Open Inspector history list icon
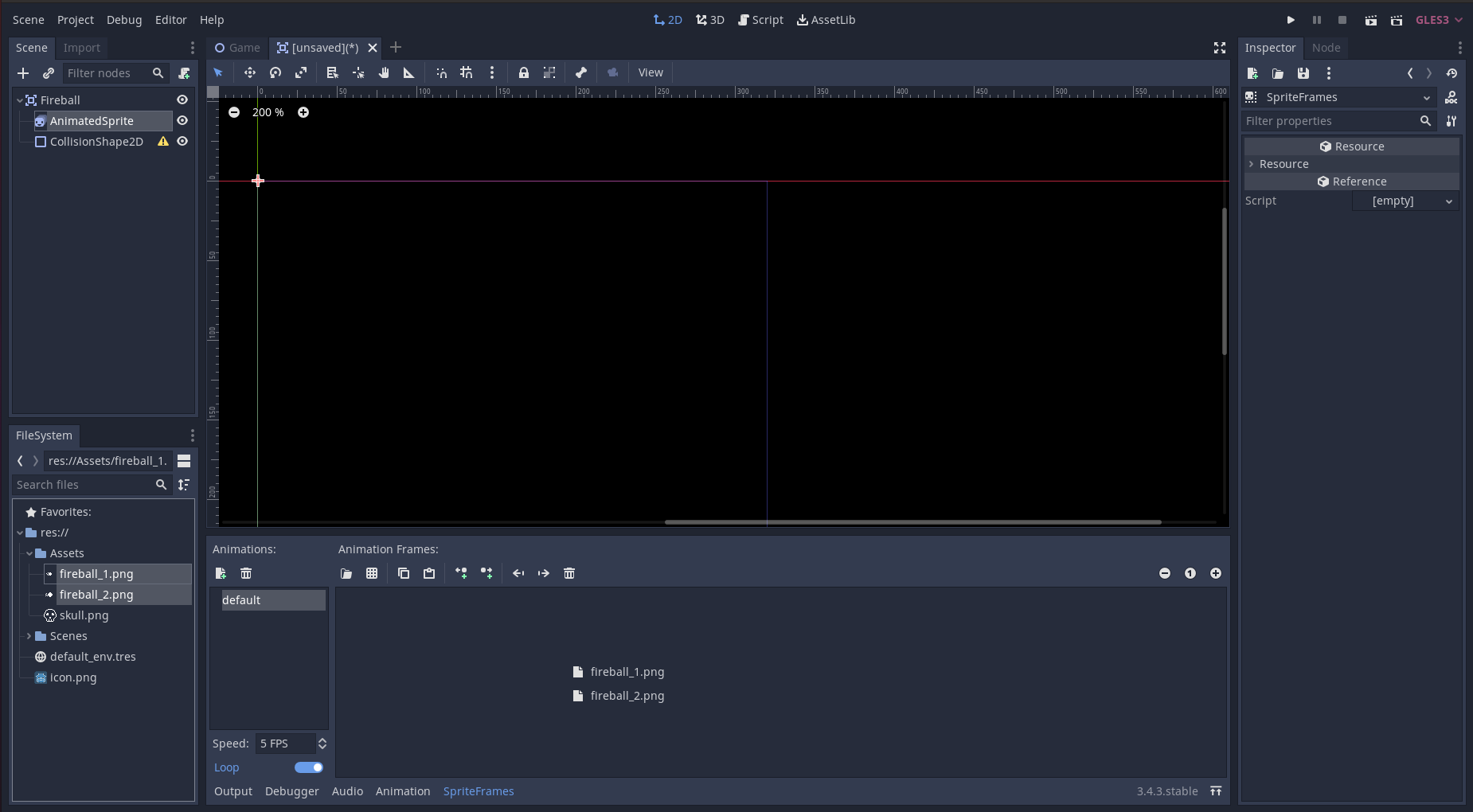Viewport: 1473px width, 812px height. click(x=1452, y=73)
